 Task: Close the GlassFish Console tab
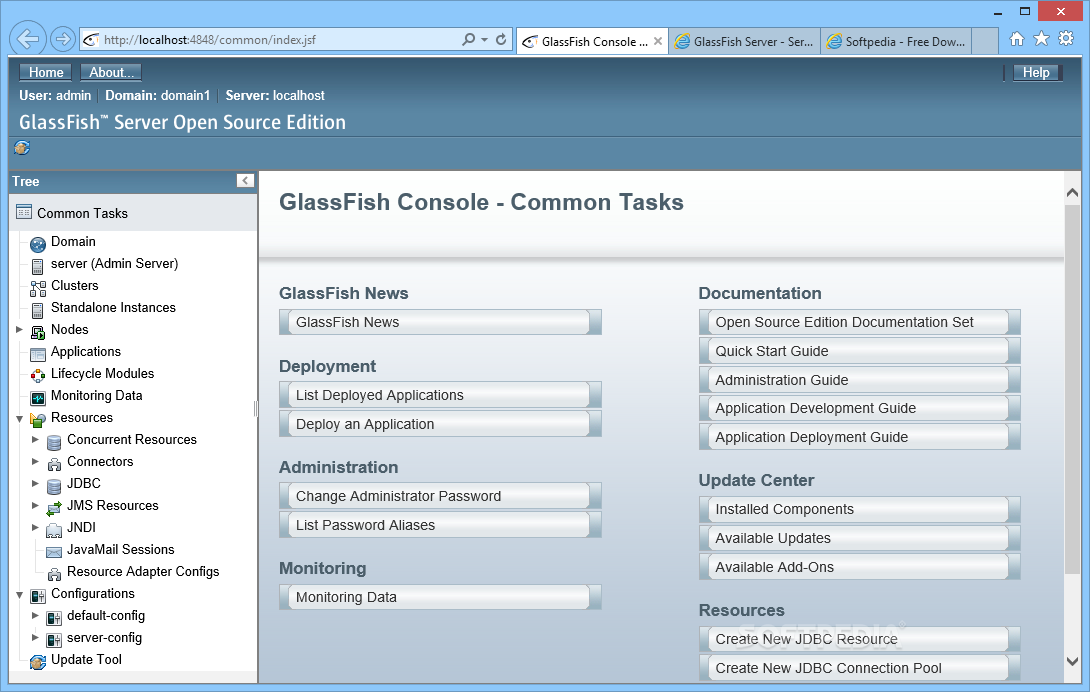click(x=658, y=41)
